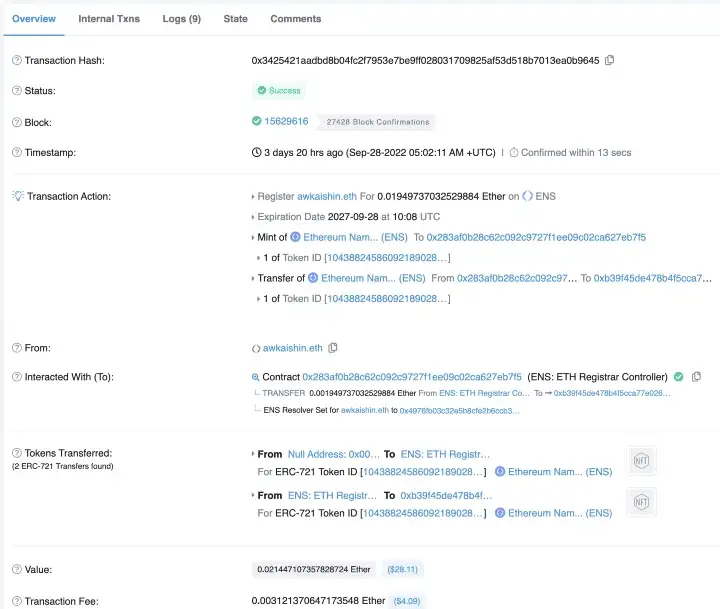
Task: Open block number 15629616
Action: [285, 121]
